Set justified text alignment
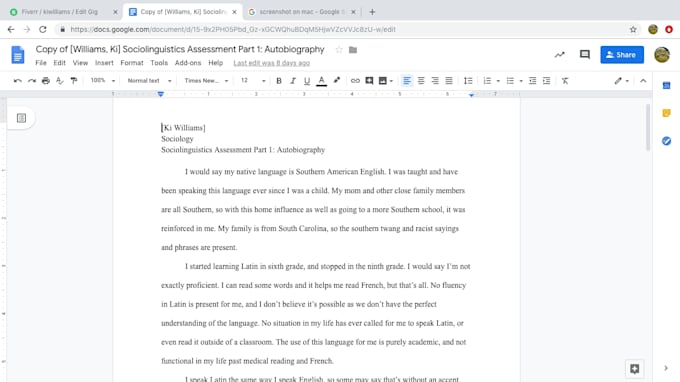The width and height of the screenshot is (680, 382). tap(449, 81)
